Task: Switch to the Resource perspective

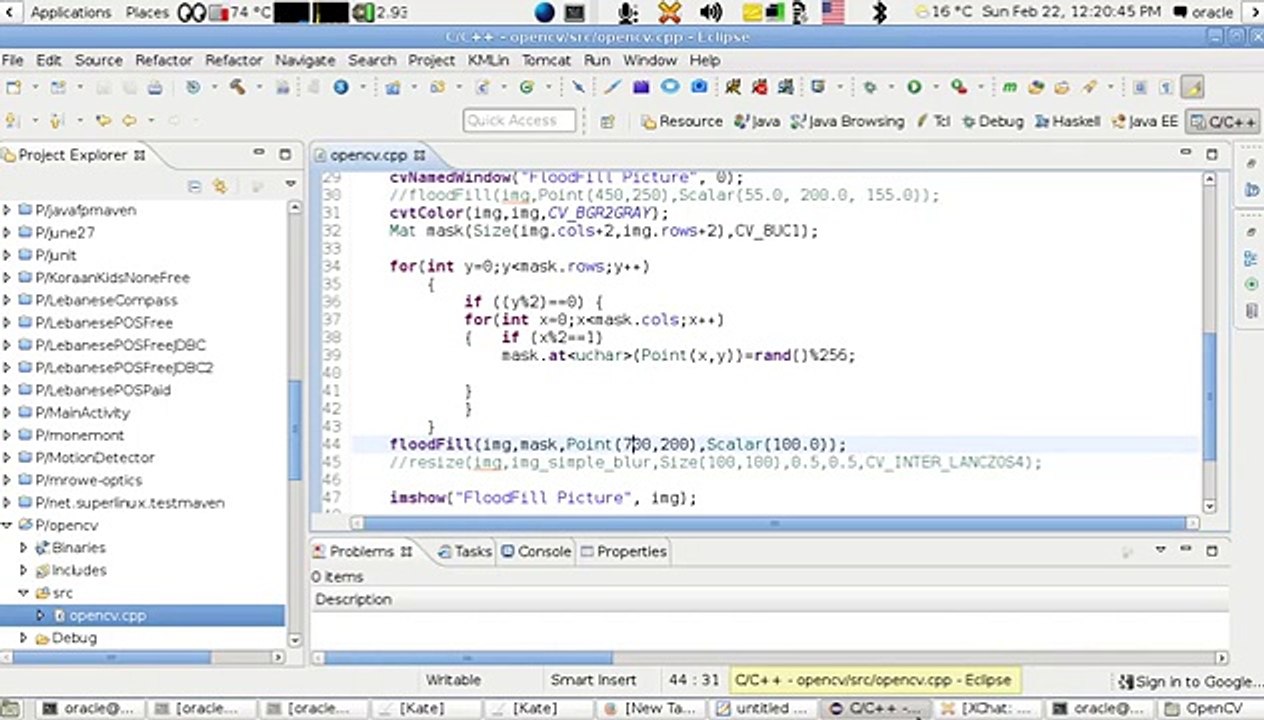Action: click(681, 121)
